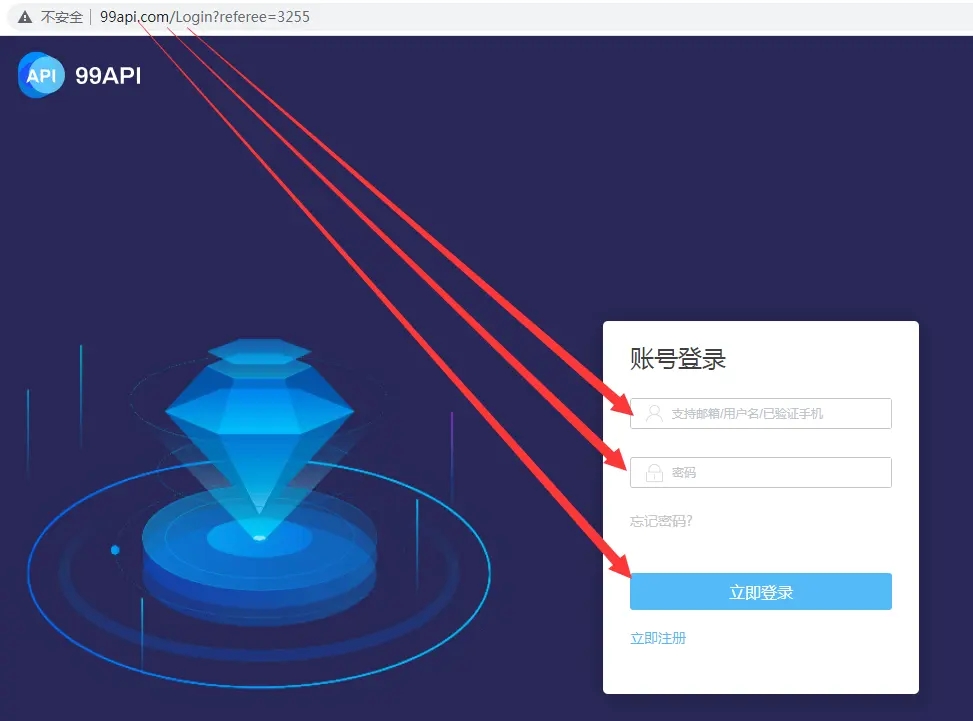Click the 99API brand name text
Screen dimensions: 973x721
click(x=108, y=76)
